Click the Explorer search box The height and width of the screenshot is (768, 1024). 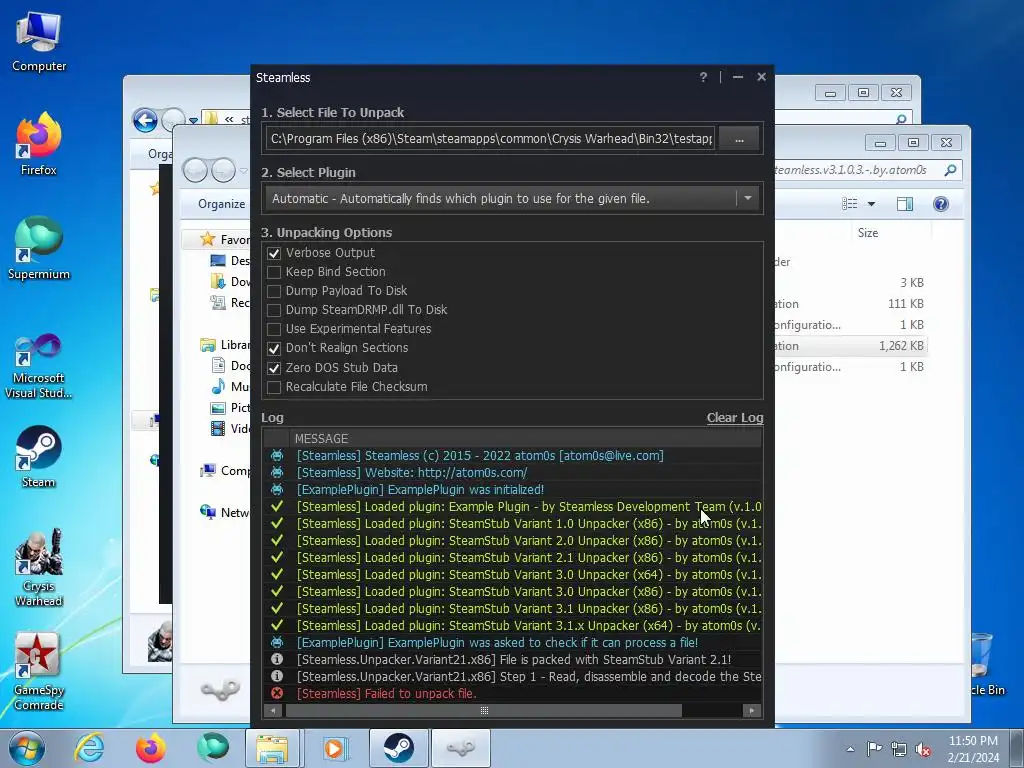pyautogui.click(x=866, y=170)
